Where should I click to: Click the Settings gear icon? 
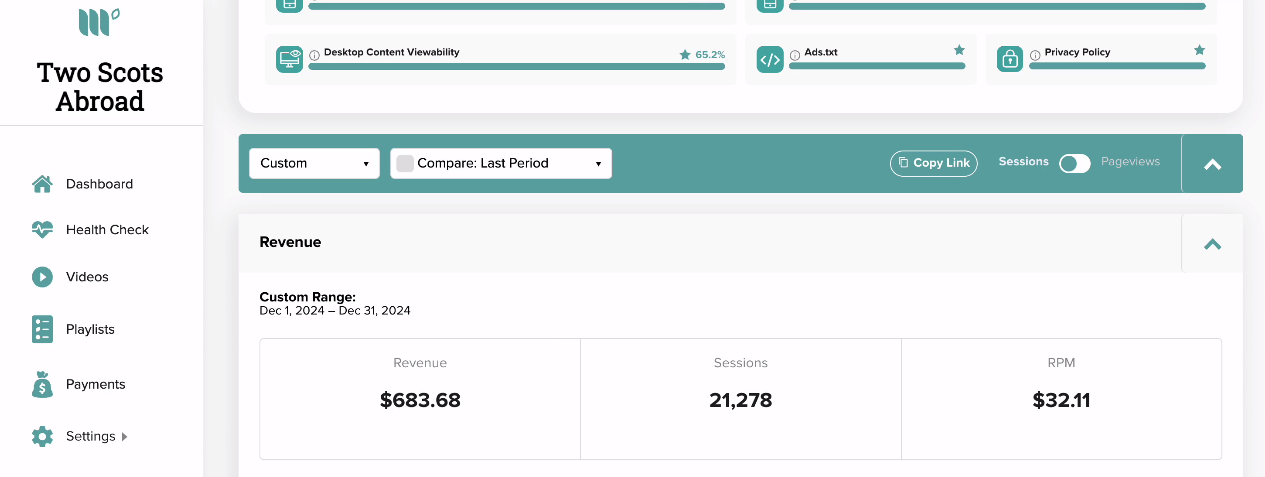click(x=42, y=436)
